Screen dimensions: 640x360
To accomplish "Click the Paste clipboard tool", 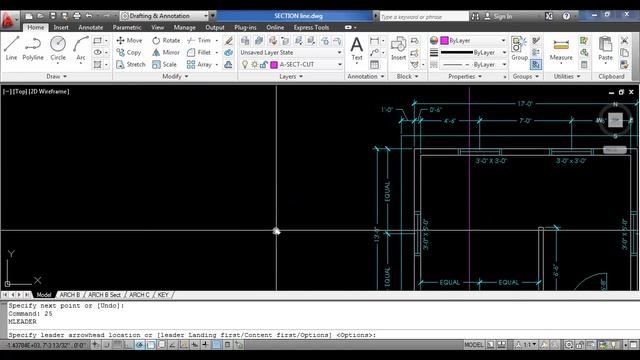I will 605,48.
